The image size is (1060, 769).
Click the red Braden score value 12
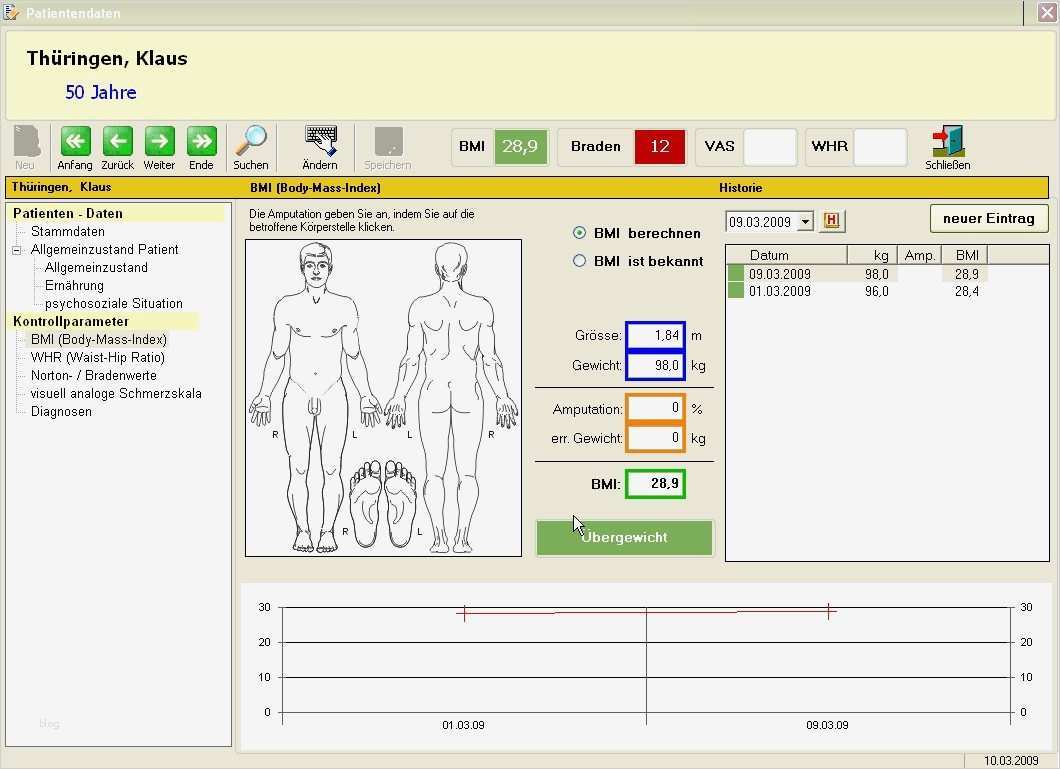[x=659, y=146]
